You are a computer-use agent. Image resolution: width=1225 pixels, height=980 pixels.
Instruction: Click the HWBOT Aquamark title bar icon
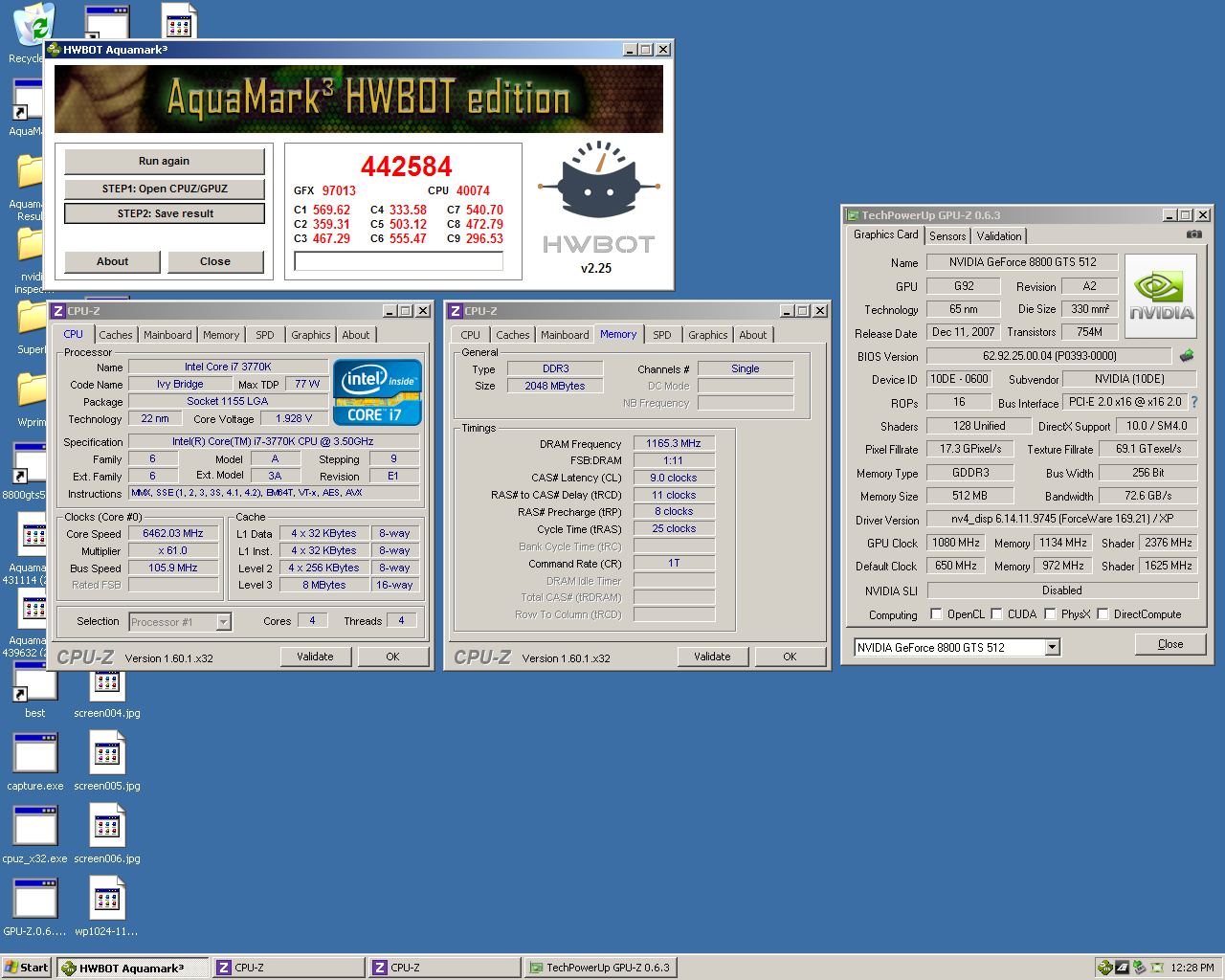[55, 50]
